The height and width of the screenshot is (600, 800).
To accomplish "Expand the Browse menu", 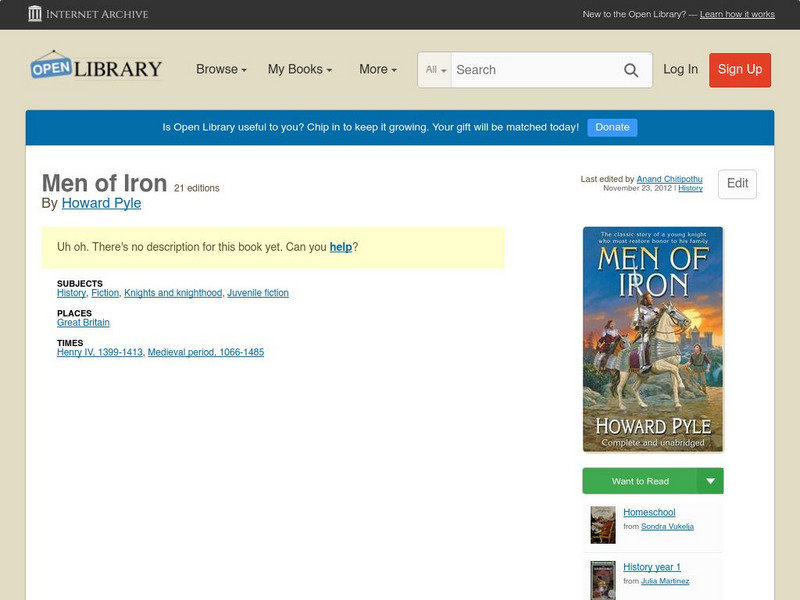I will 222,69.
